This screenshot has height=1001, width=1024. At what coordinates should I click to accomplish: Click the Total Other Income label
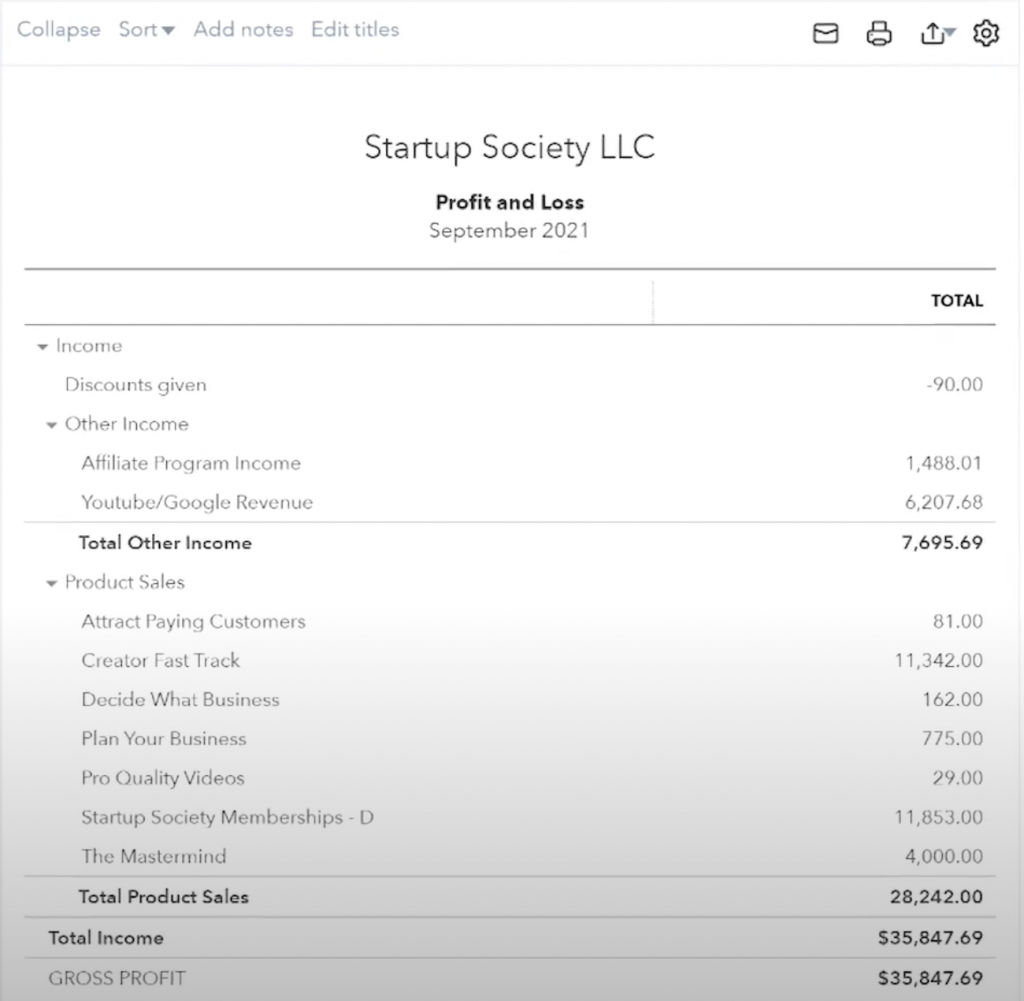coord(165,543)
